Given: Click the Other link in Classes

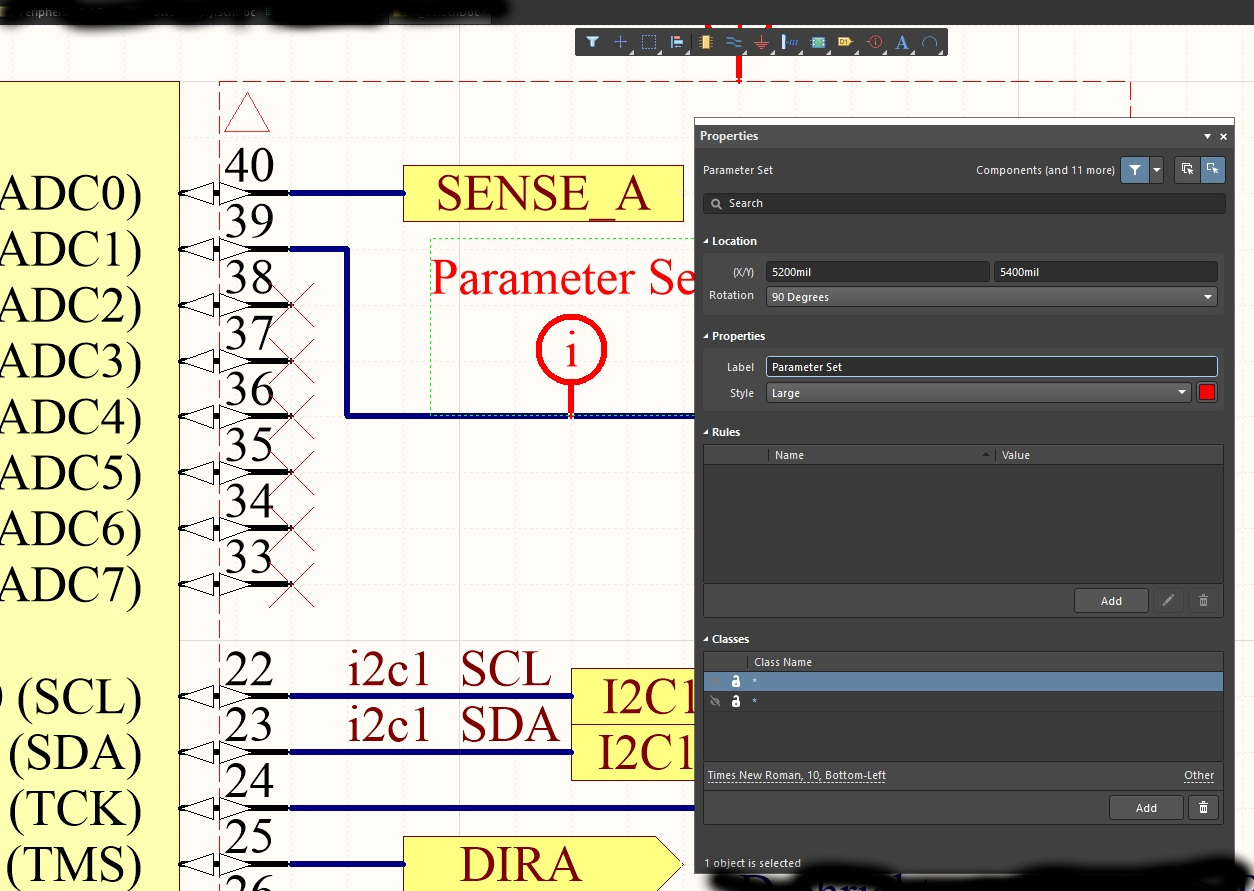Looking at the screenshot, I should (1199, 776).
